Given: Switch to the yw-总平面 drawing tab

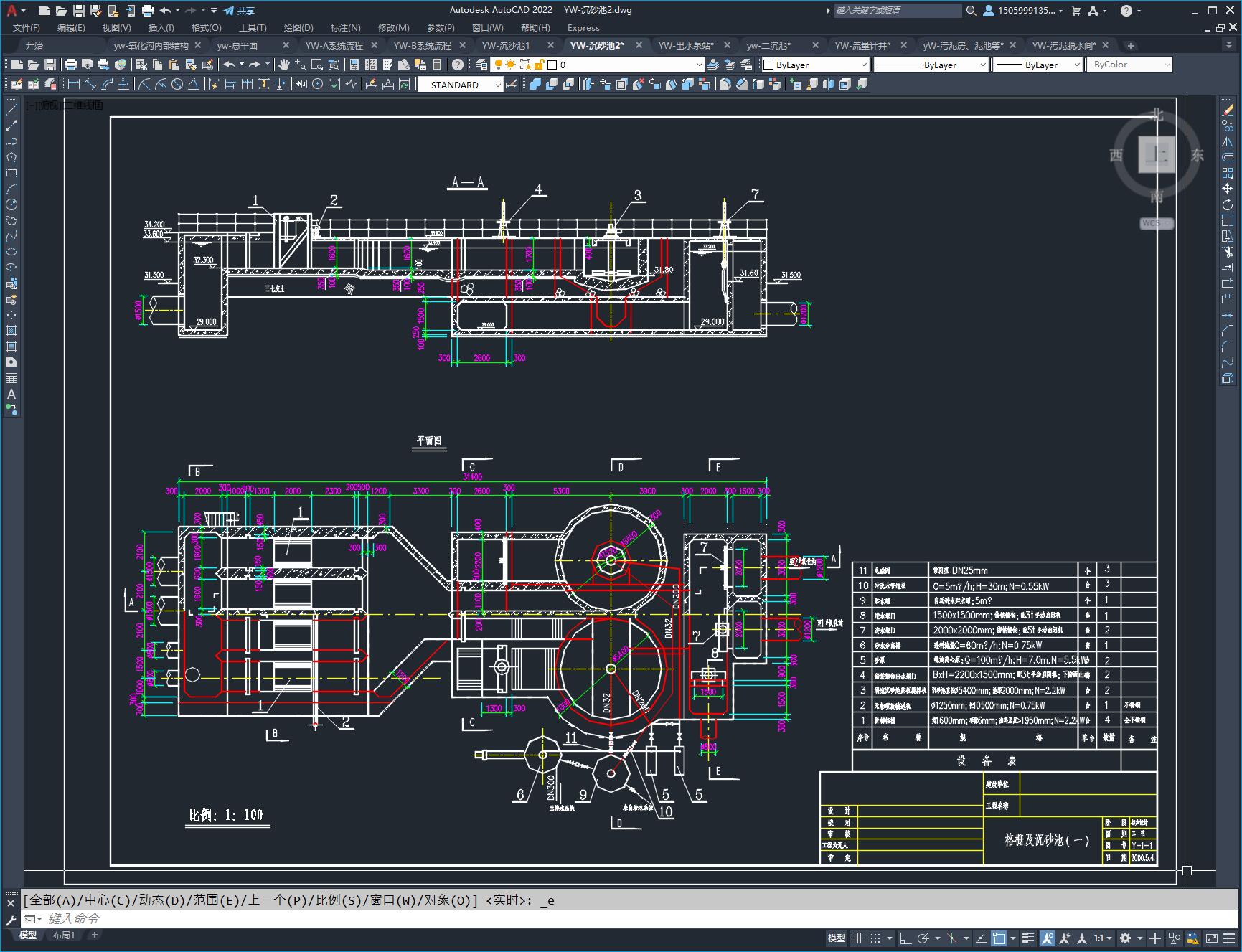Looking at the screenshot, I should click(237, 45).
